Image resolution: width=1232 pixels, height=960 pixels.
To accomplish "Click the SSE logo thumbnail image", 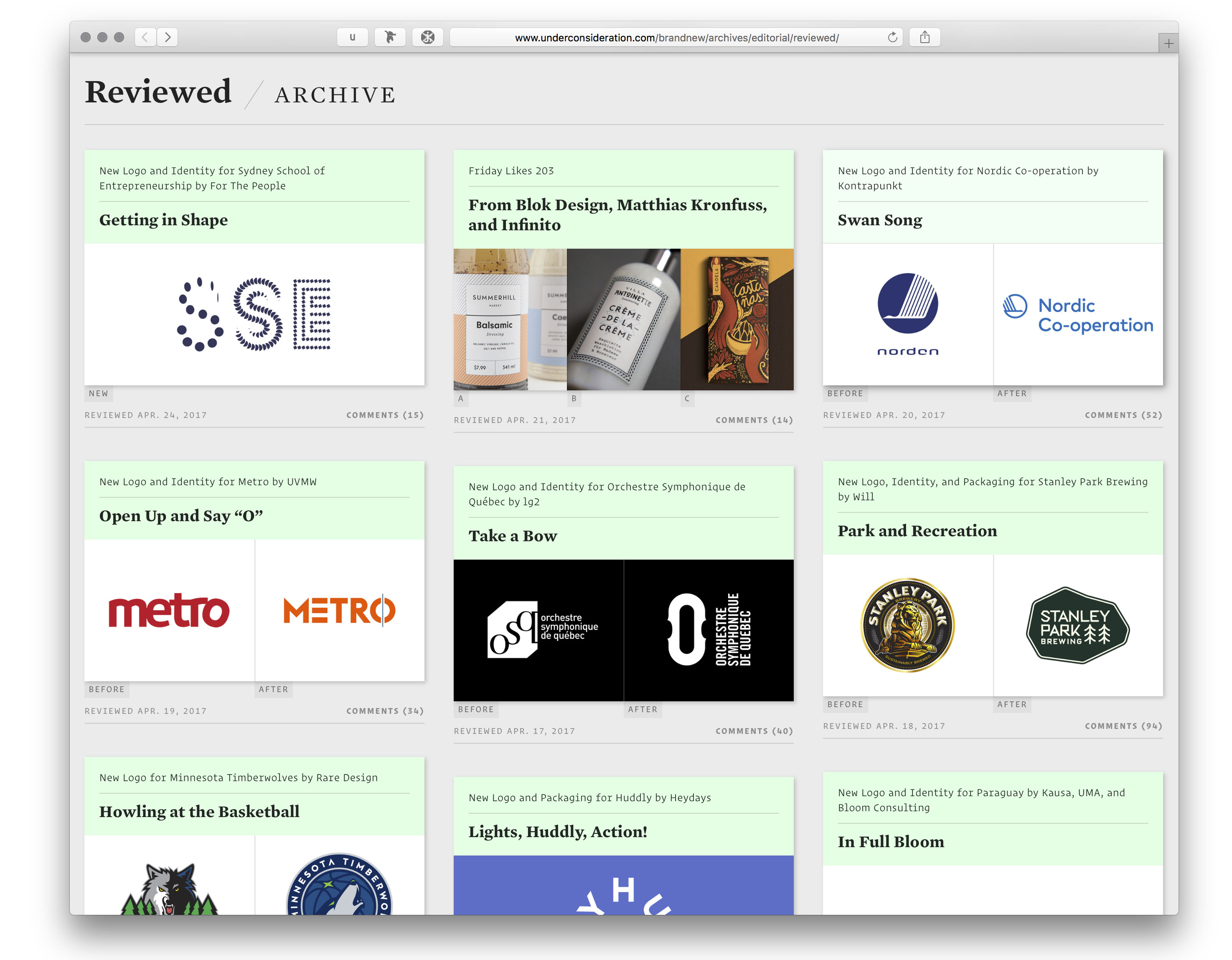I will point(254,314).
